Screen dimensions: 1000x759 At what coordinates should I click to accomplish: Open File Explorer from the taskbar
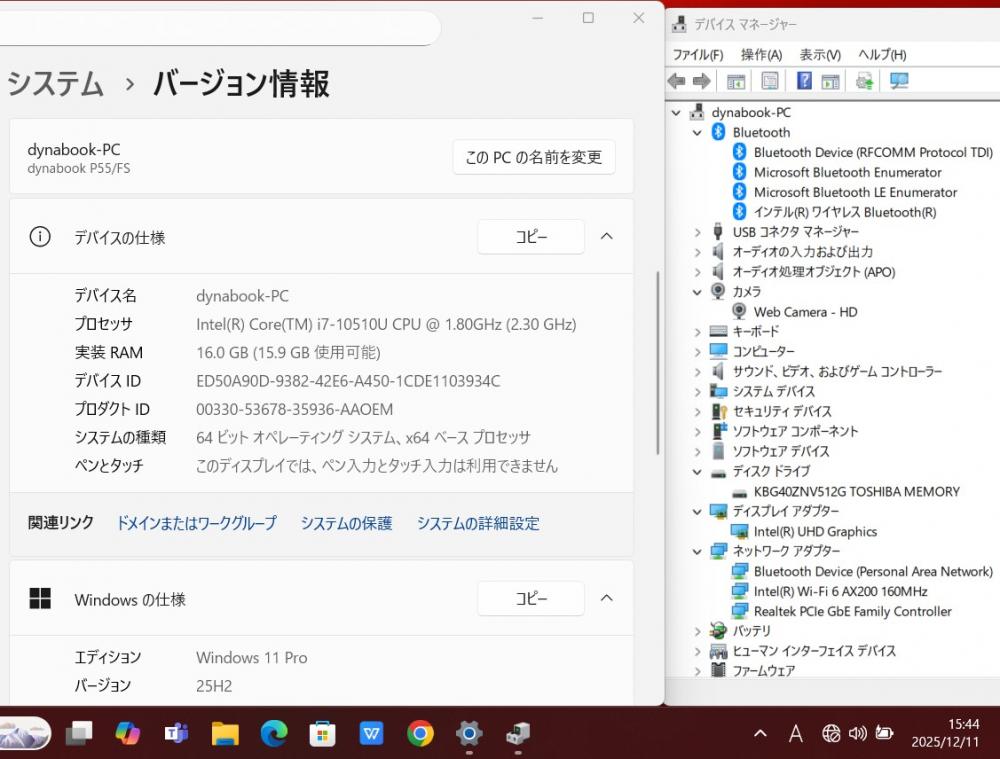[225, 734]
